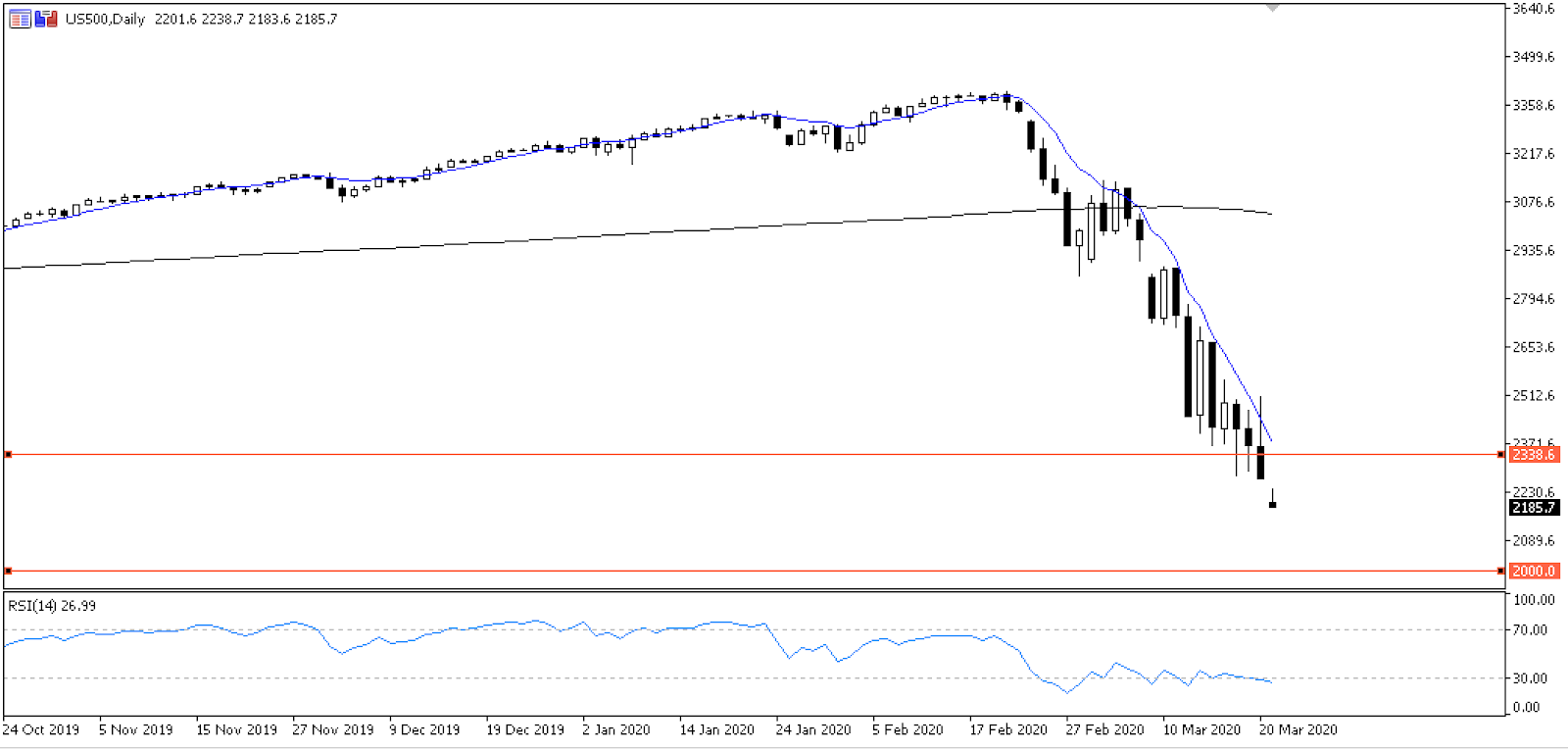This screenshot has width=1568, height=750.
Task: Click the 2794.6 price scale value
Action: pyautogui.click(x=1534, y=299)
